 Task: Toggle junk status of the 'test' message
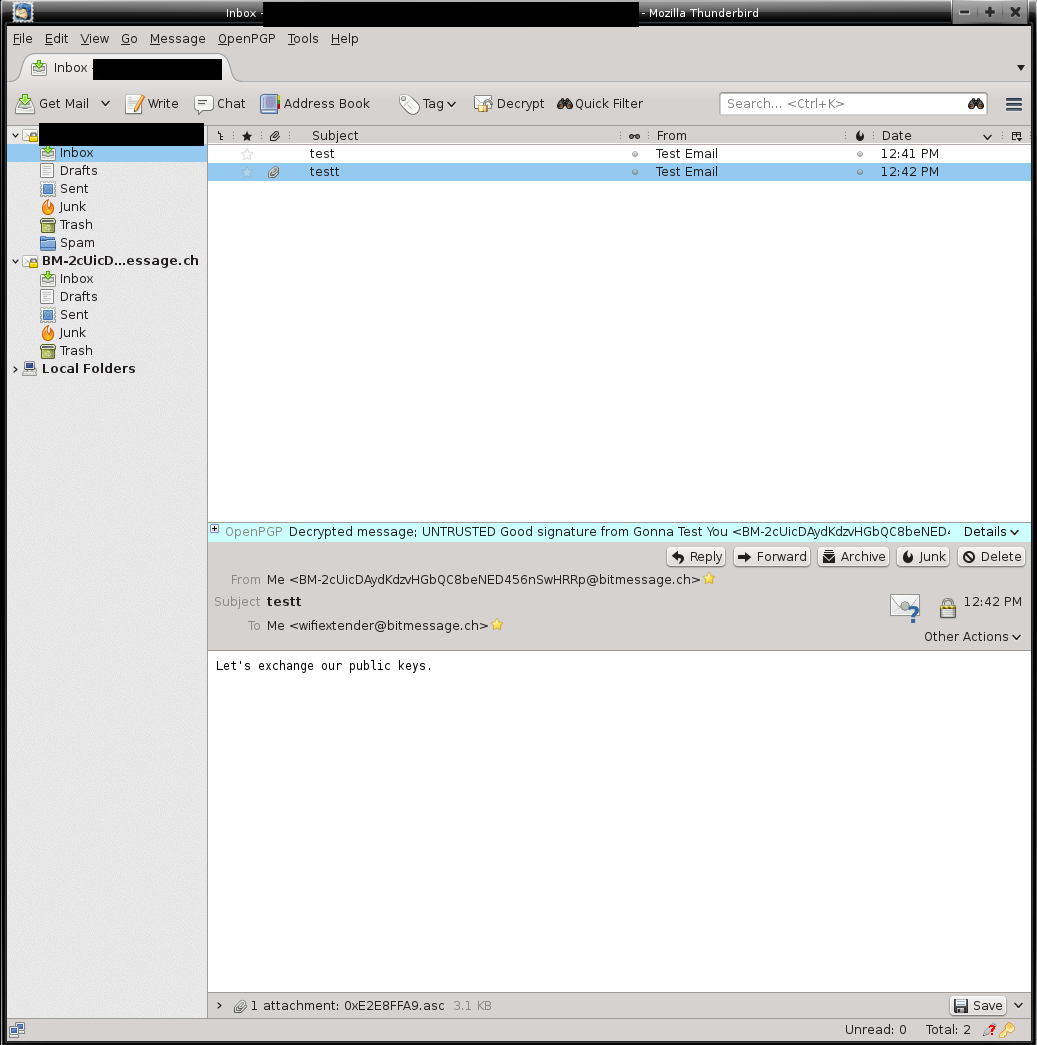[x=860, y=154]
